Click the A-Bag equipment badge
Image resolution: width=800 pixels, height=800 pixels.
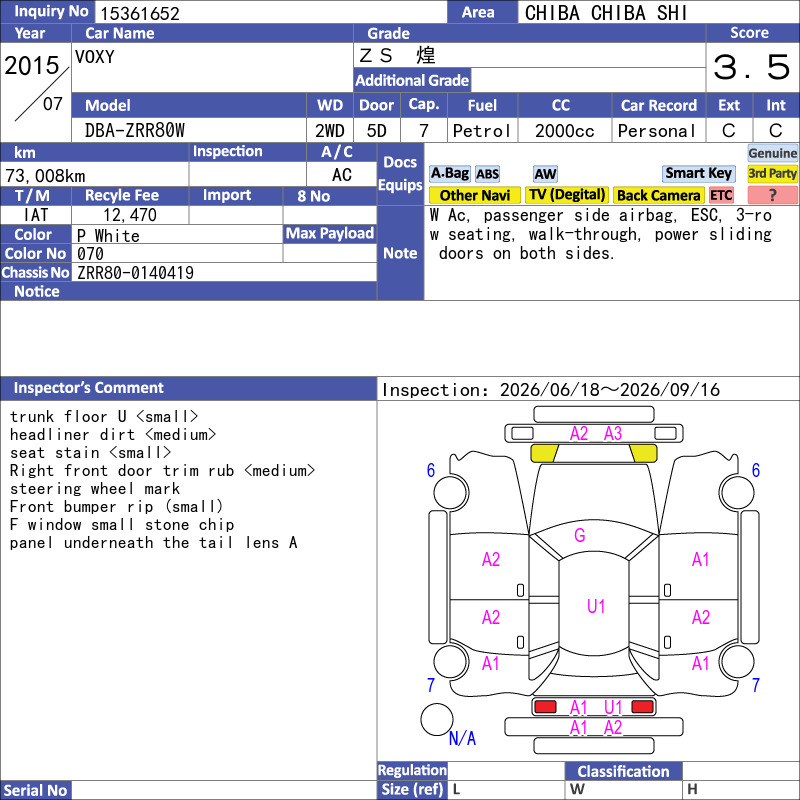click(449, 174)
